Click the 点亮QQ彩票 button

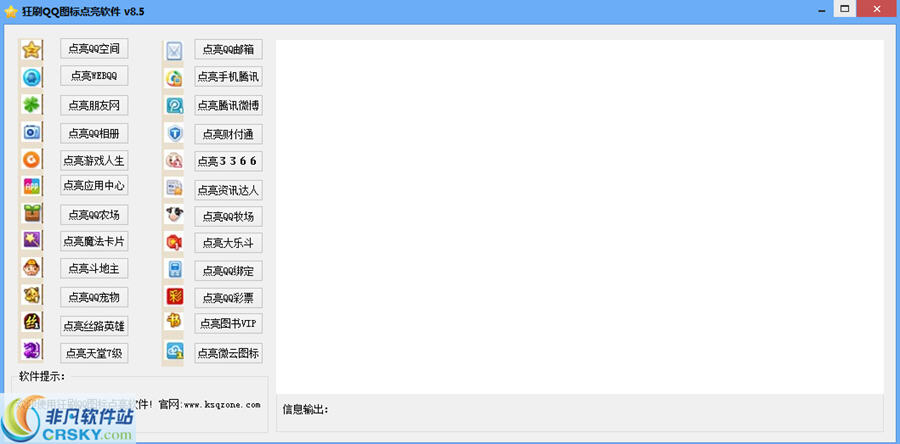(x=228, y=298)
